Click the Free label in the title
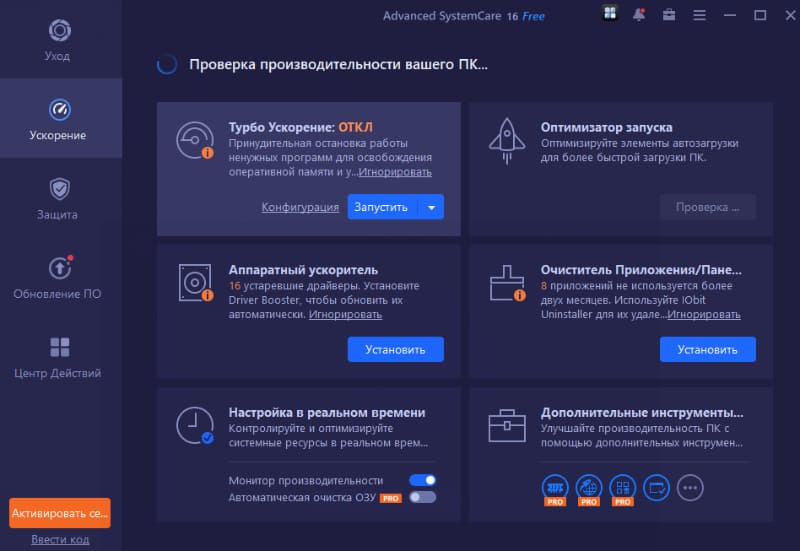800x551 pixels. (533, 16)
